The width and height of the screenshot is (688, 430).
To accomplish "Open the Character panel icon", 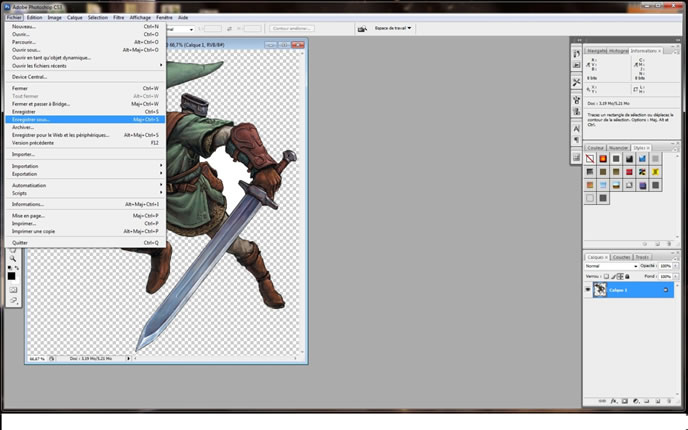I will [577, 129].
